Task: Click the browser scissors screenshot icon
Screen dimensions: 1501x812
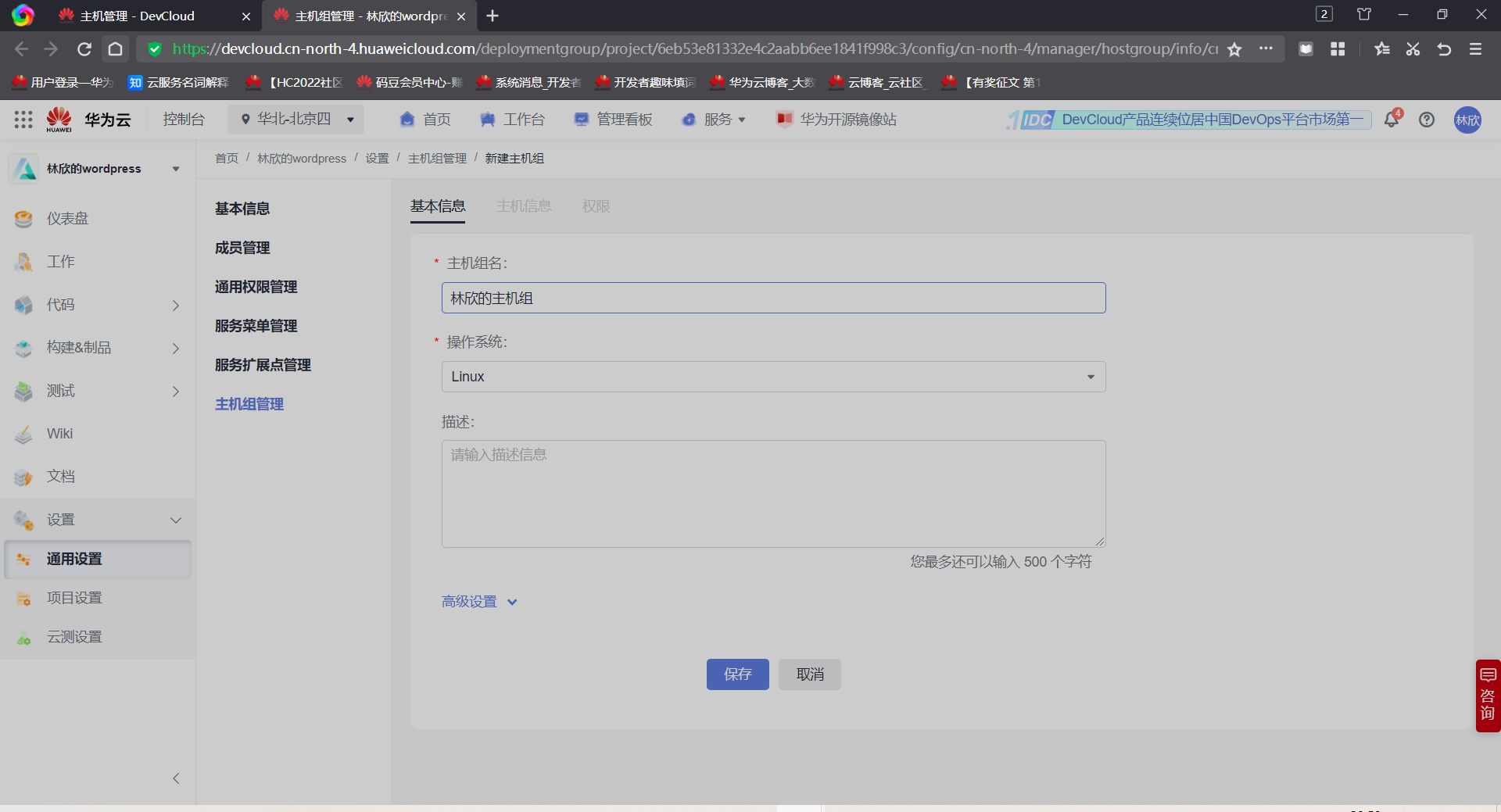Action: point(1413,49)
